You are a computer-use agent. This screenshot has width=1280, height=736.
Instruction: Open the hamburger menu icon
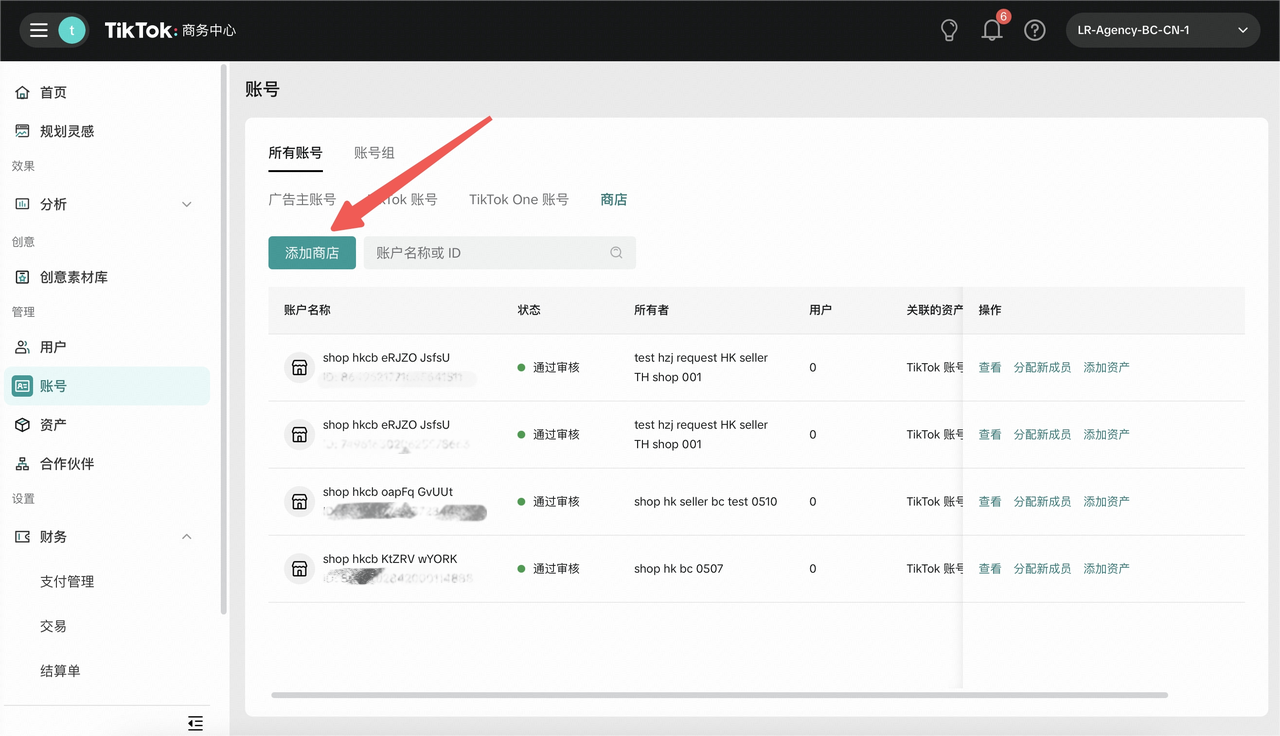click(x=39, y=30)
